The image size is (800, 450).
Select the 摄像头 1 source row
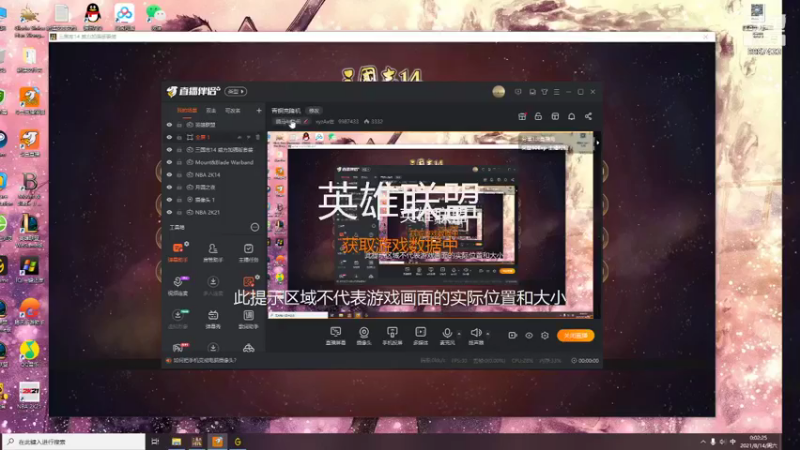click(x=214, y=199)
